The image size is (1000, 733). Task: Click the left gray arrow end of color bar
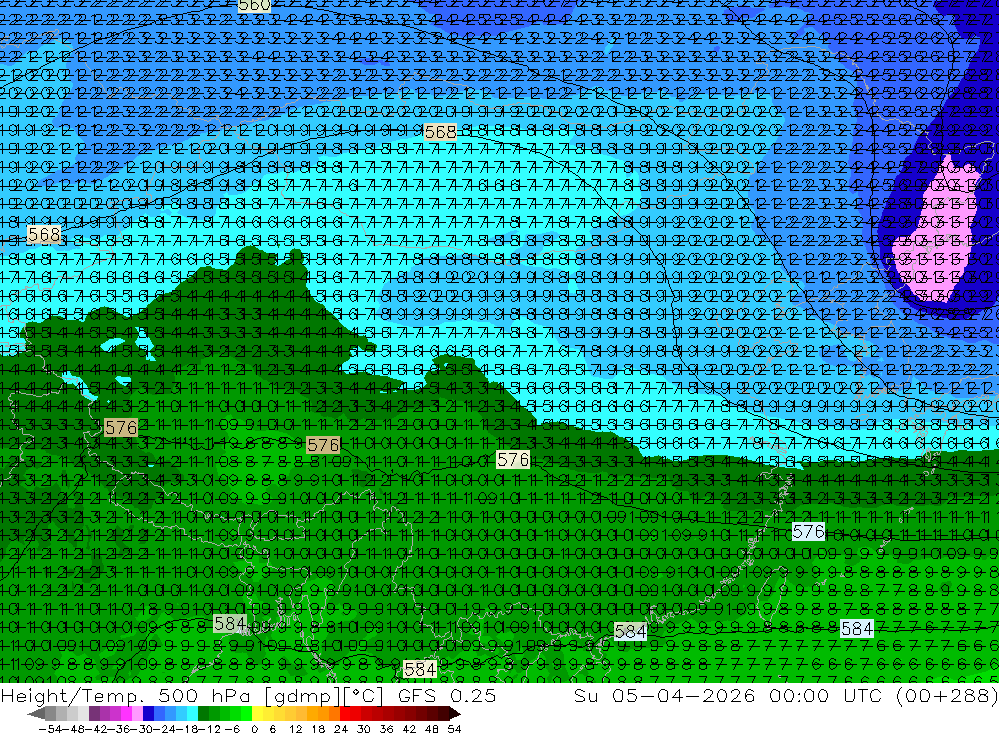click(x=37, y=713)
